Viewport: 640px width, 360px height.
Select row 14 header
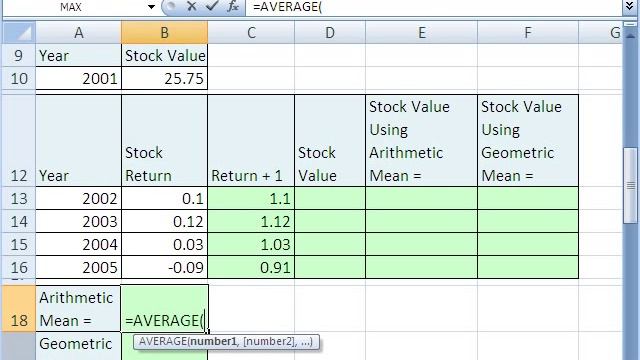[x=19, y=221]
